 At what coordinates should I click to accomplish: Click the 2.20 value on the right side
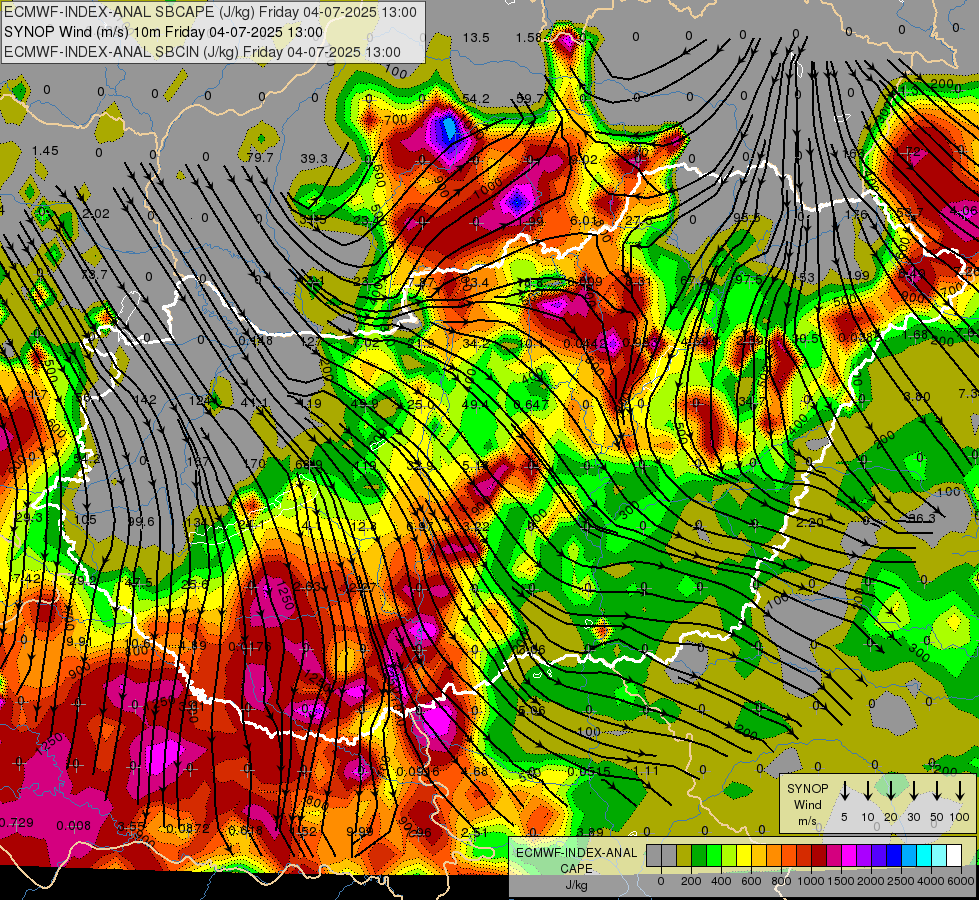(810, 522)
